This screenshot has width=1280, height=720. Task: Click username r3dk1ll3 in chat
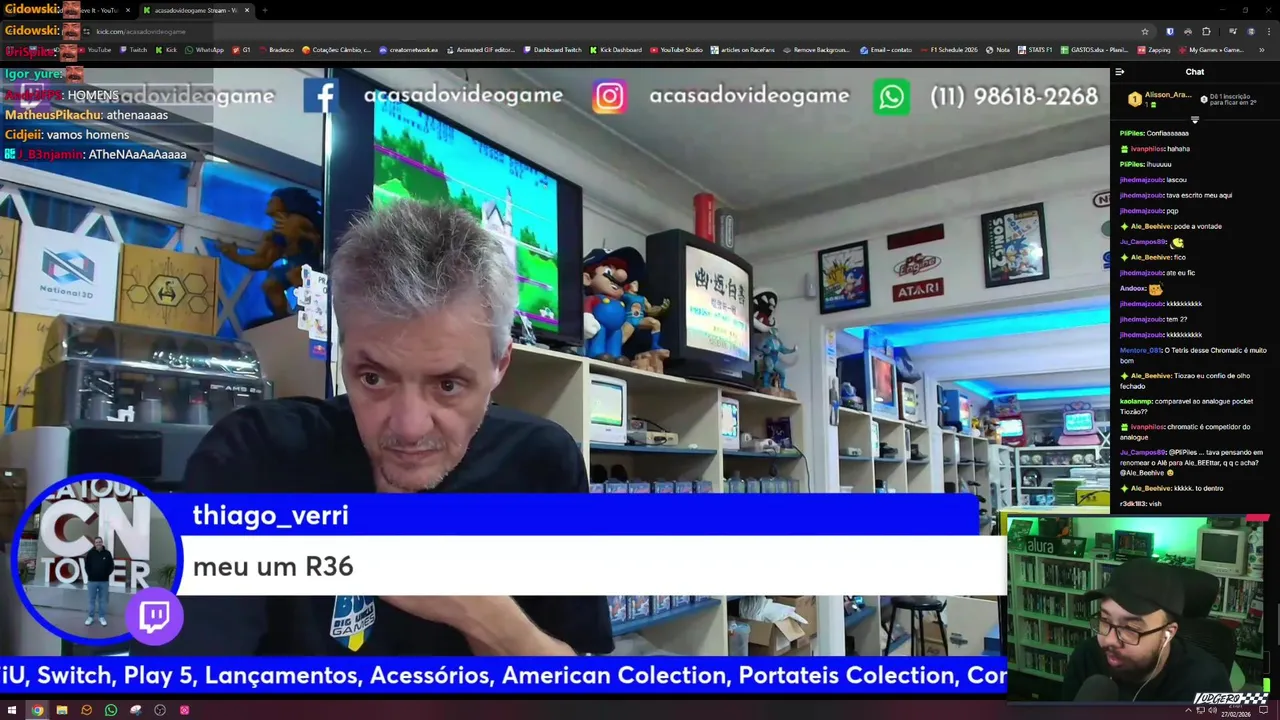tap(1132, 504)
